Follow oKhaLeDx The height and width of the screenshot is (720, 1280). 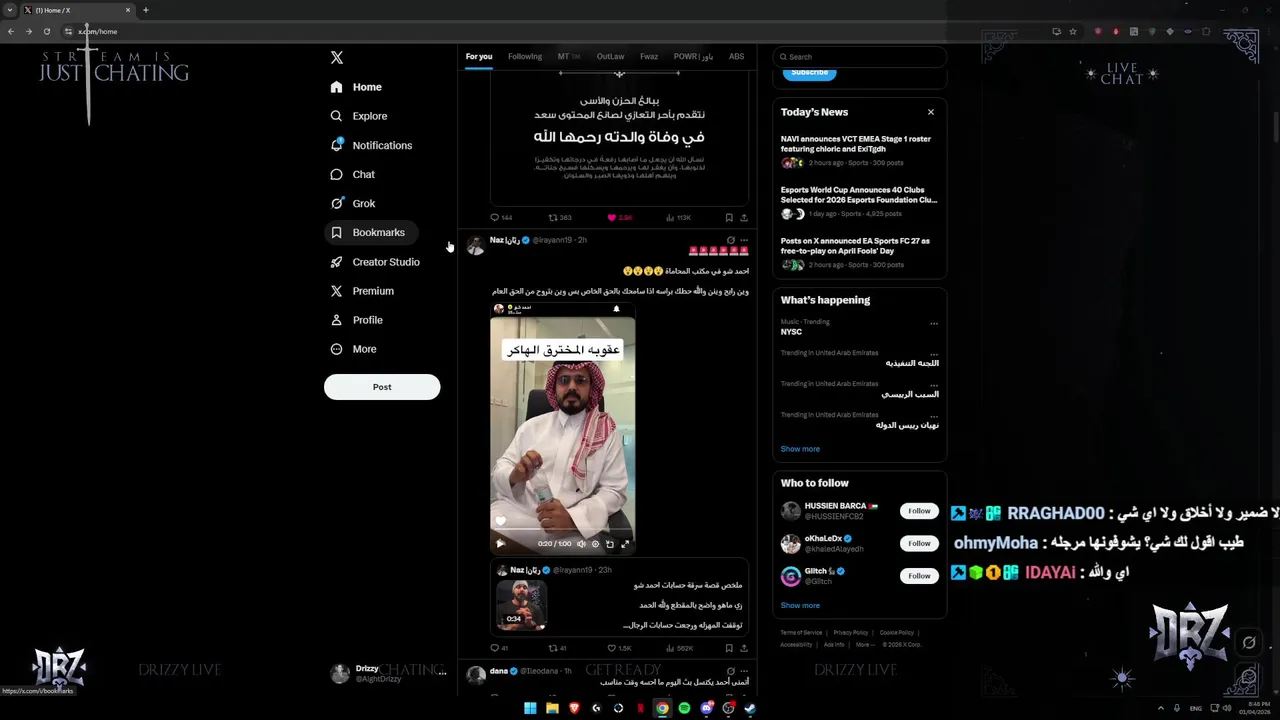919,543
